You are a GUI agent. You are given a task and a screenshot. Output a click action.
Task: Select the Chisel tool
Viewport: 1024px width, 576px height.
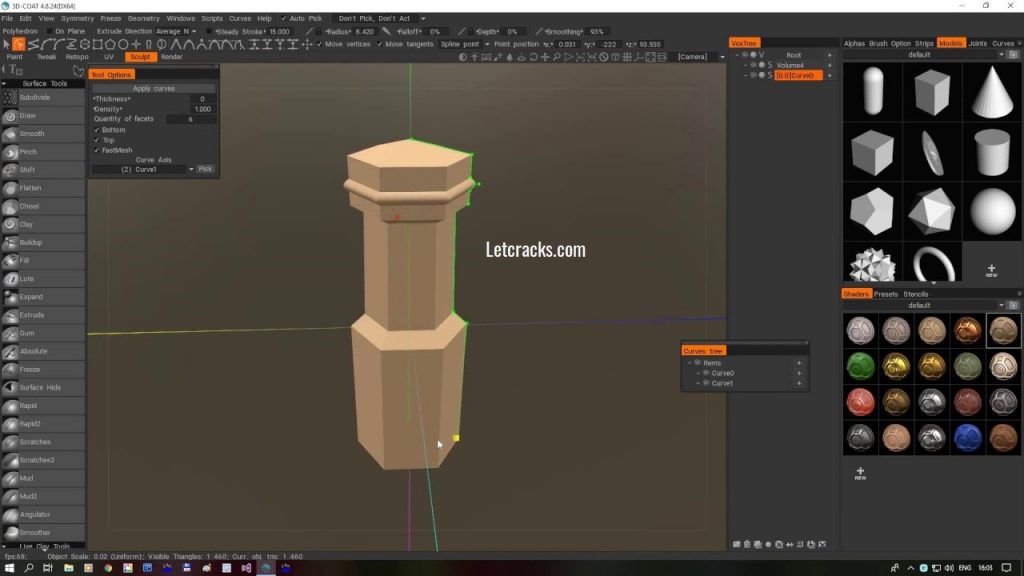click(x=43, y=206)
